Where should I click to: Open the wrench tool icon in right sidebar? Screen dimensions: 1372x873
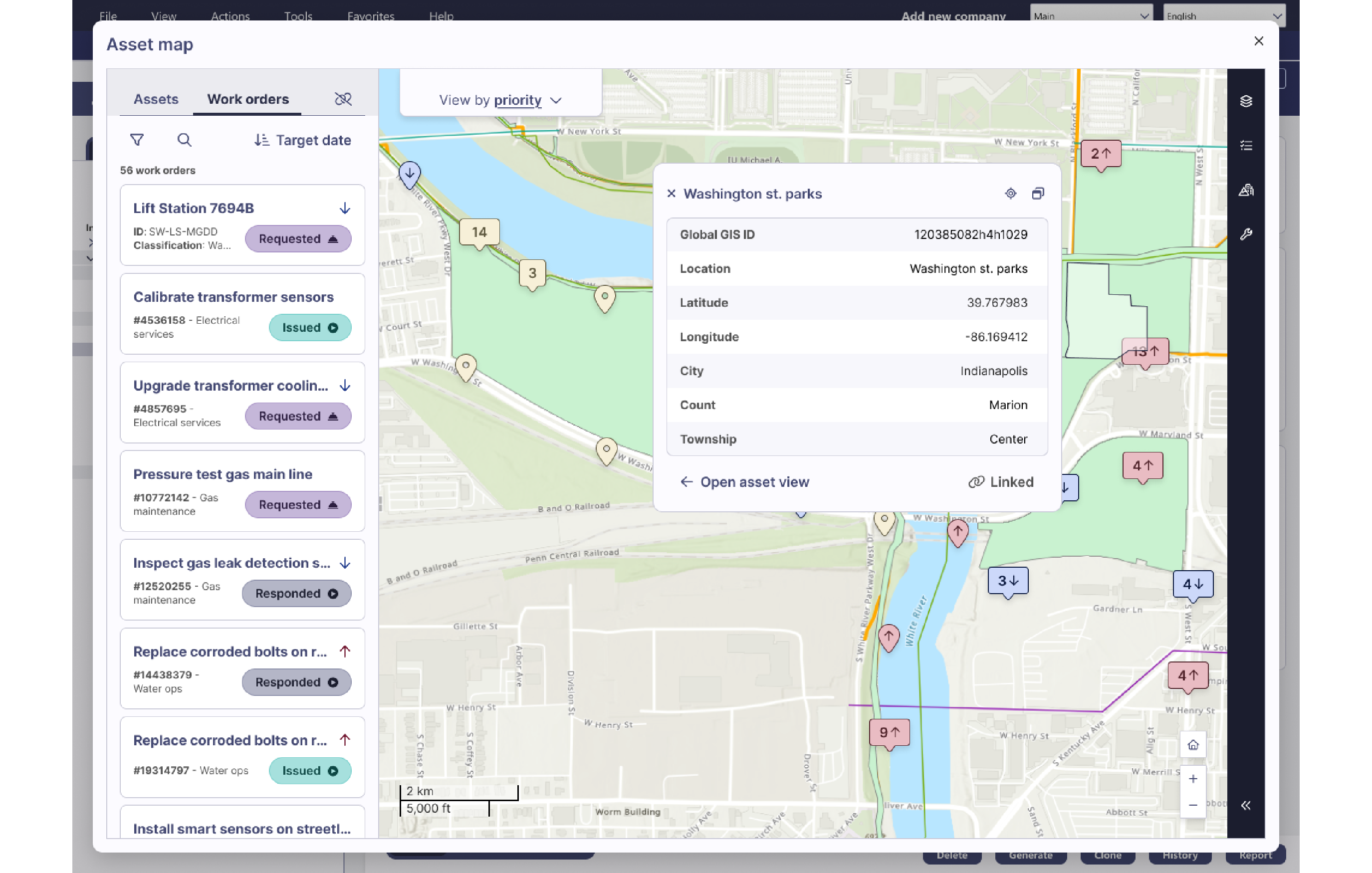[x=1245, y=234]
